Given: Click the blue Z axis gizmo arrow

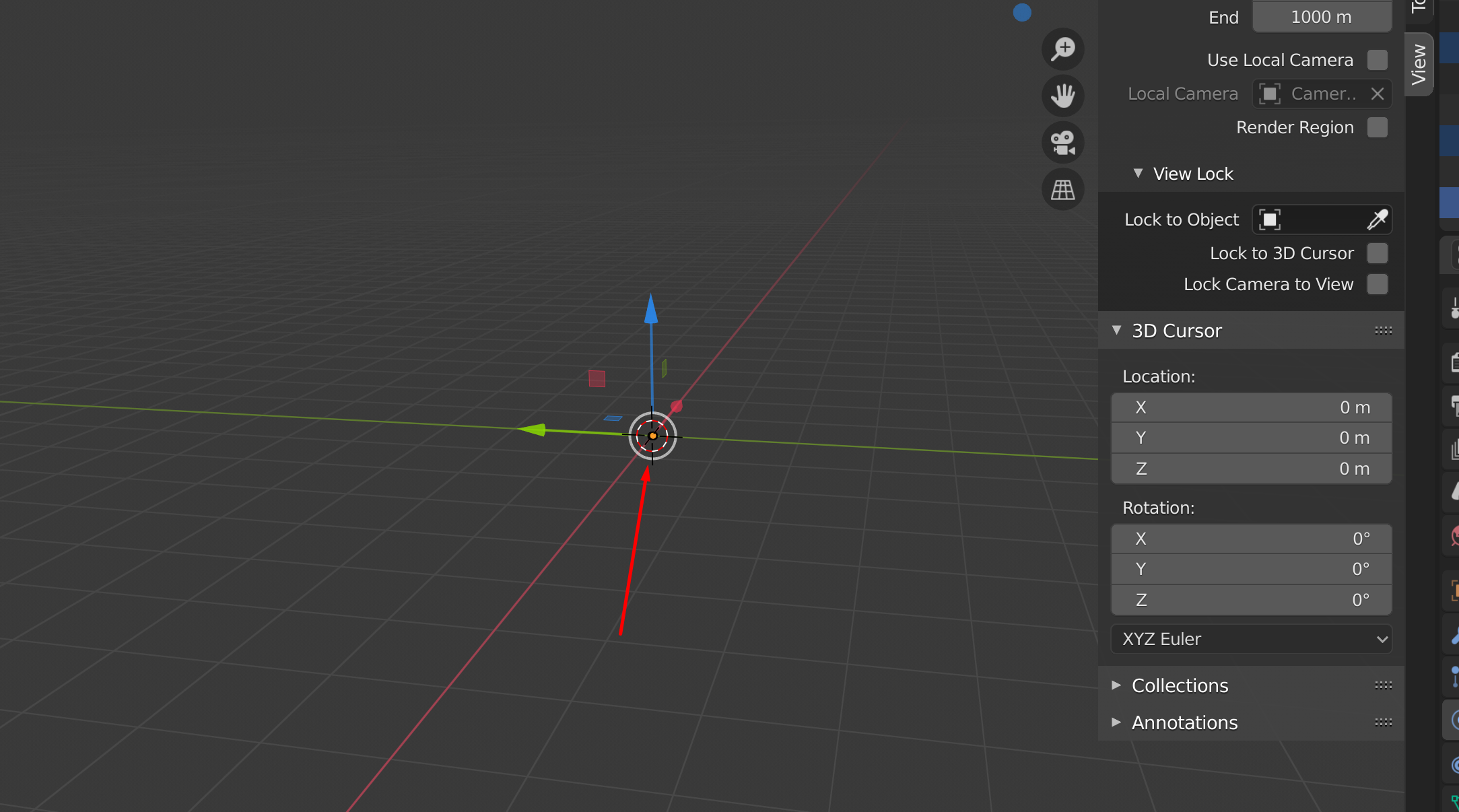Looking at the screenshot, I should (x=651, y=310).
